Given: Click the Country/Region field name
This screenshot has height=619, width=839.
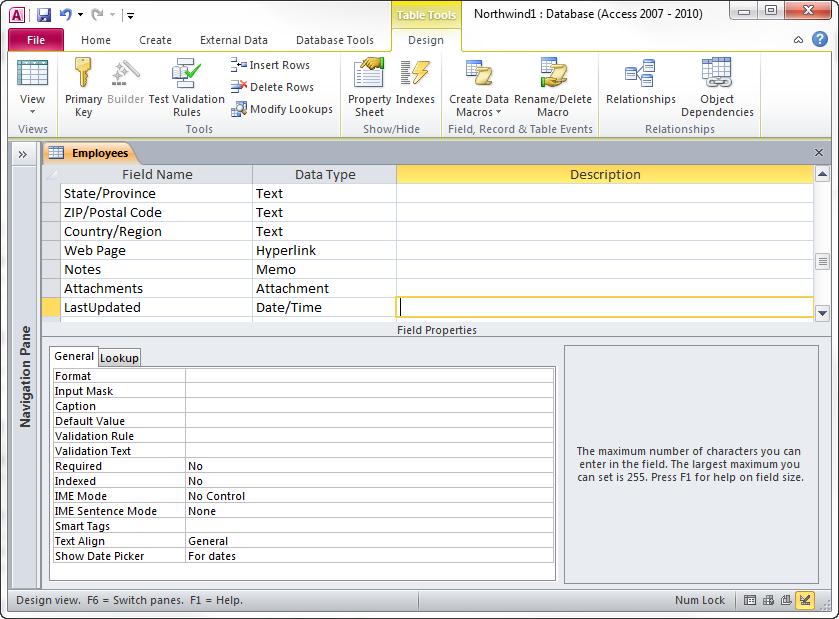Looking at the screenshot, I should (x=156, y=232).
